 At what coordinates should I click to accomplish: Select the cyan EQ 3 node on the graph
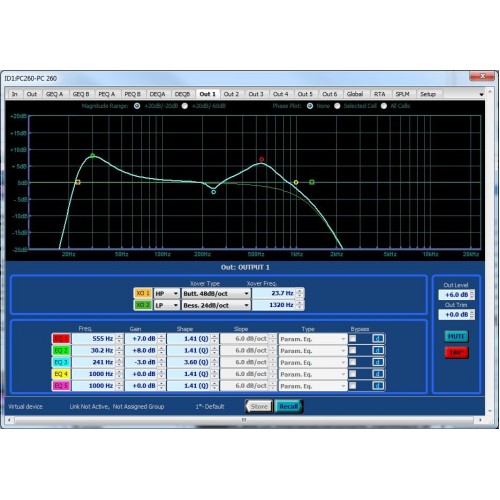pos(214,192)
